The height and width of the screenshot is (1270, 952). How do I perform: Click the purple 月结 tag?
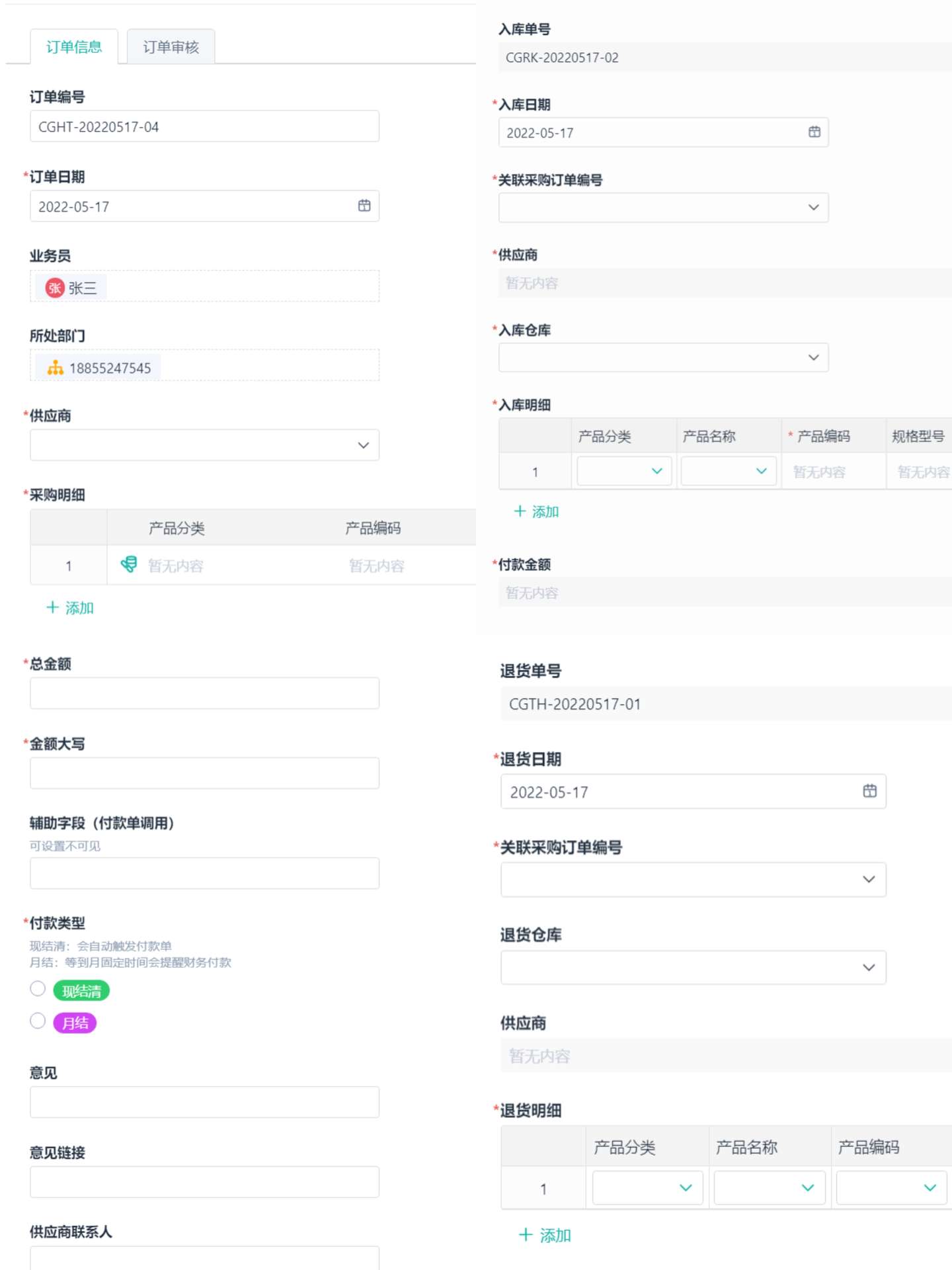75,1023
